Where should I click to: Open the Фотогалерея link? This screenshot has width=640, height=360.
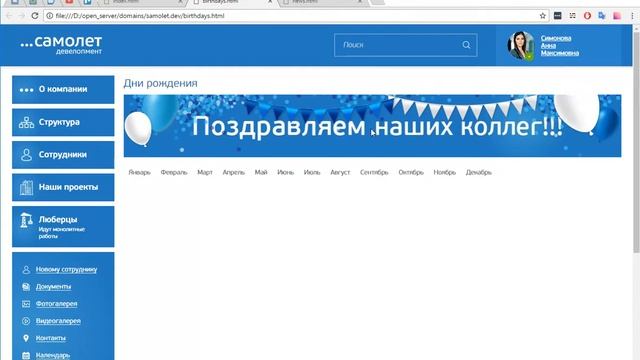[x=56, y=304]
